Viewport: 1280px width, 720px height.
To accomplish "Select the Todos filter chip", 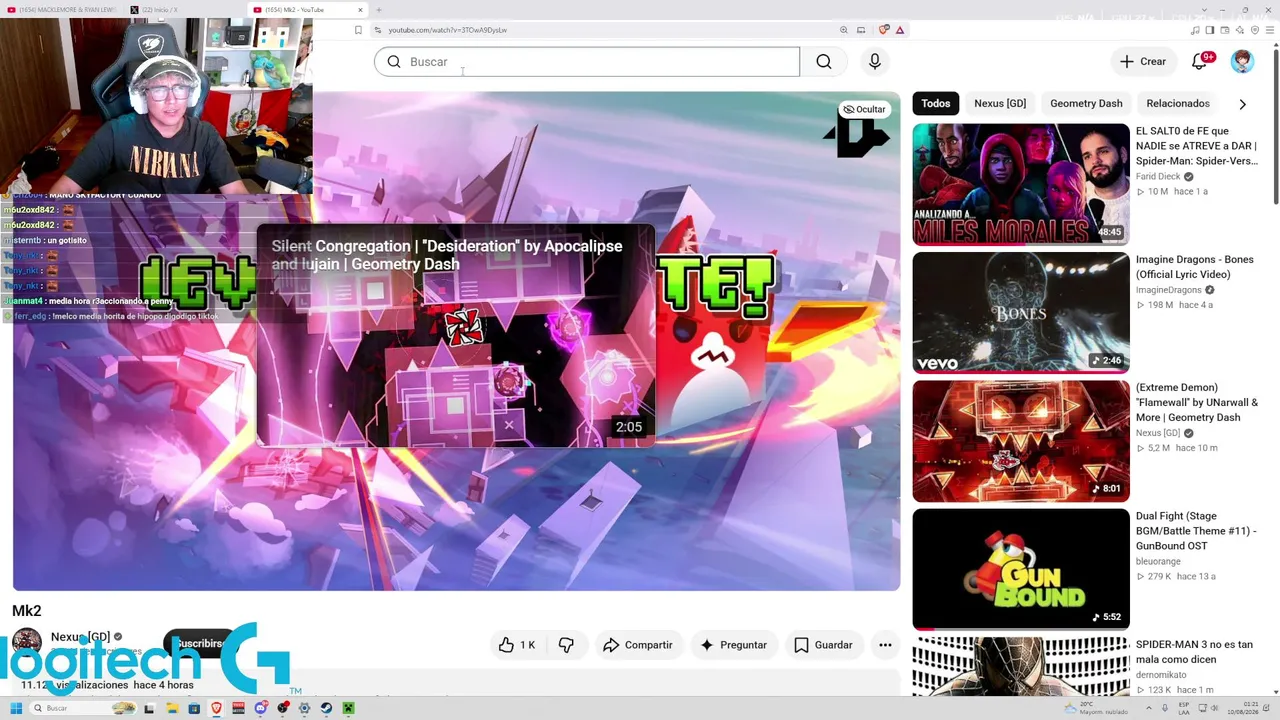I will point(936,103).
